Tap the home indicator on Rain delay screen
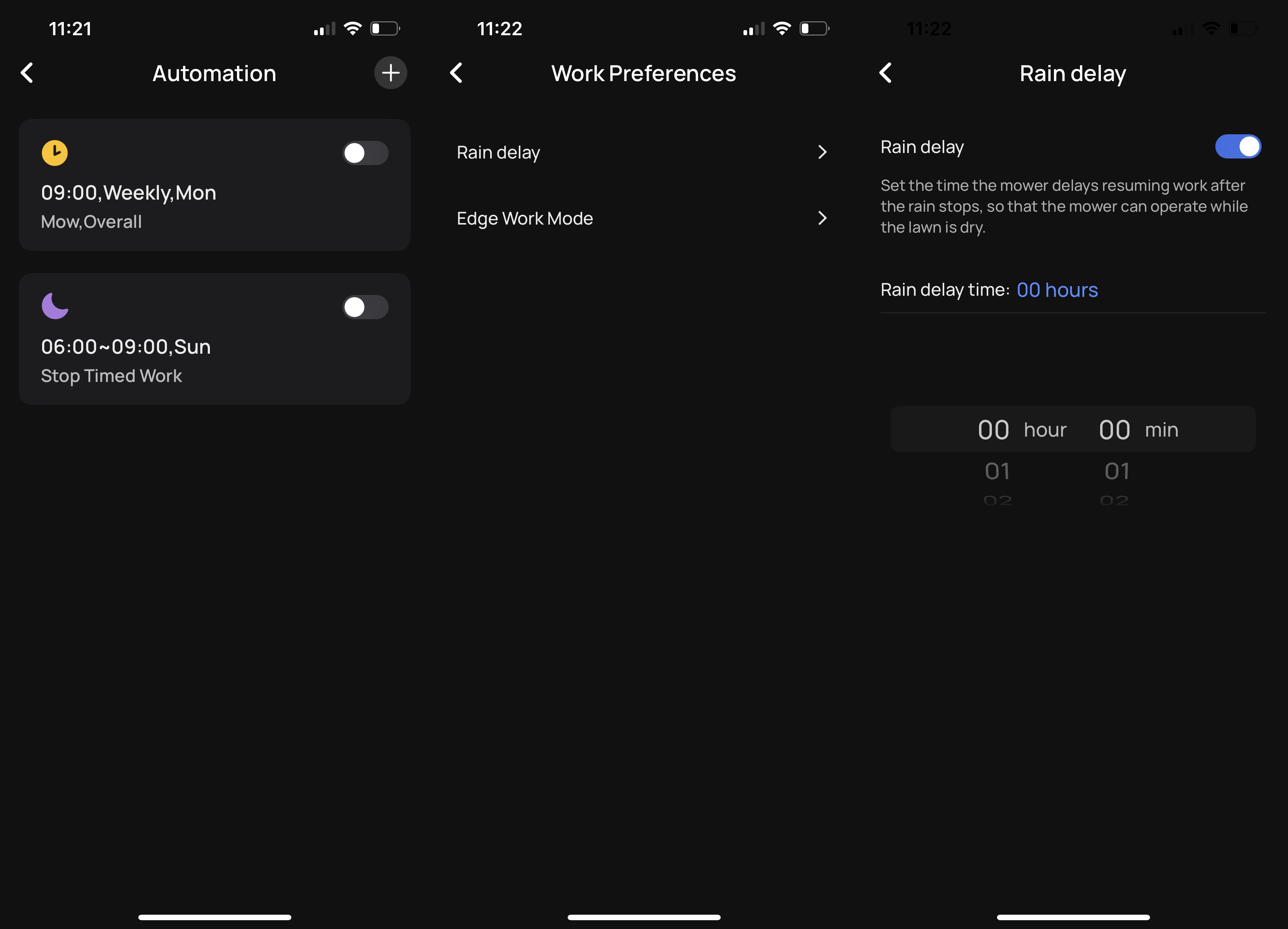Viewport: 1288px width, 929px height. [x=1073, y=917]
